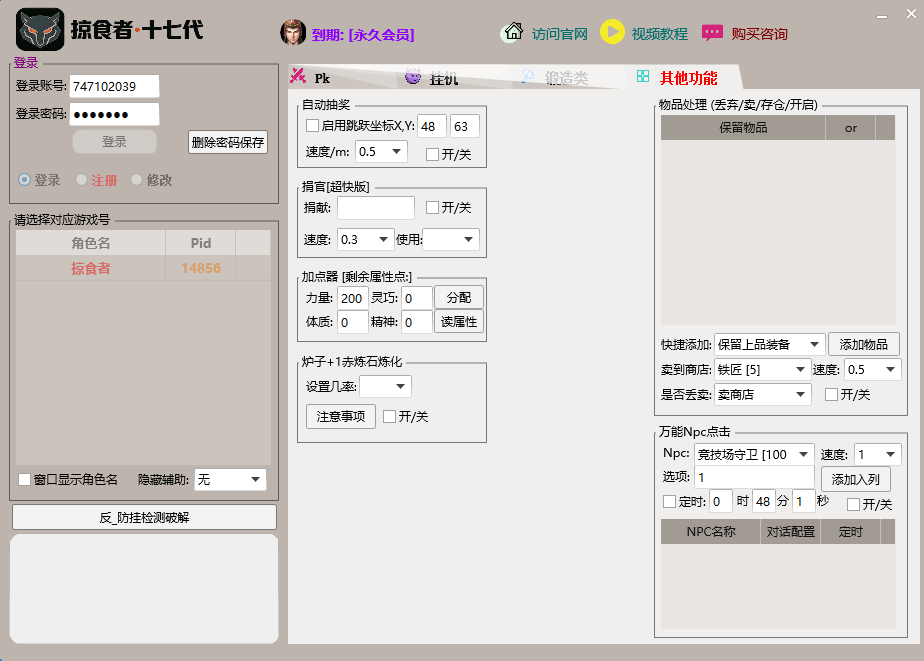Enable 启用跳跃坐标X,Y checkbox
Image resolution: width=924 pixels, height=661 pixels.
[x=313, y=126]
